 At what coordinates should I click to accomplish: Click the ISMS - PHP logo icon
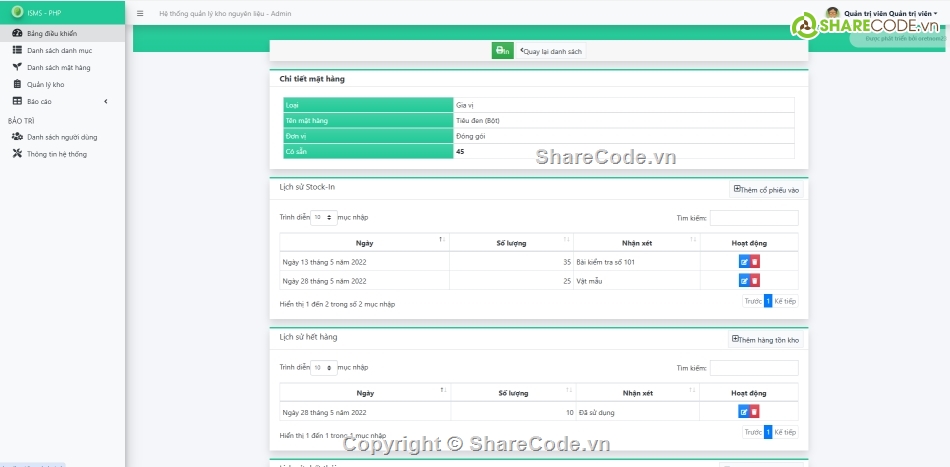(x=17, y=13)
